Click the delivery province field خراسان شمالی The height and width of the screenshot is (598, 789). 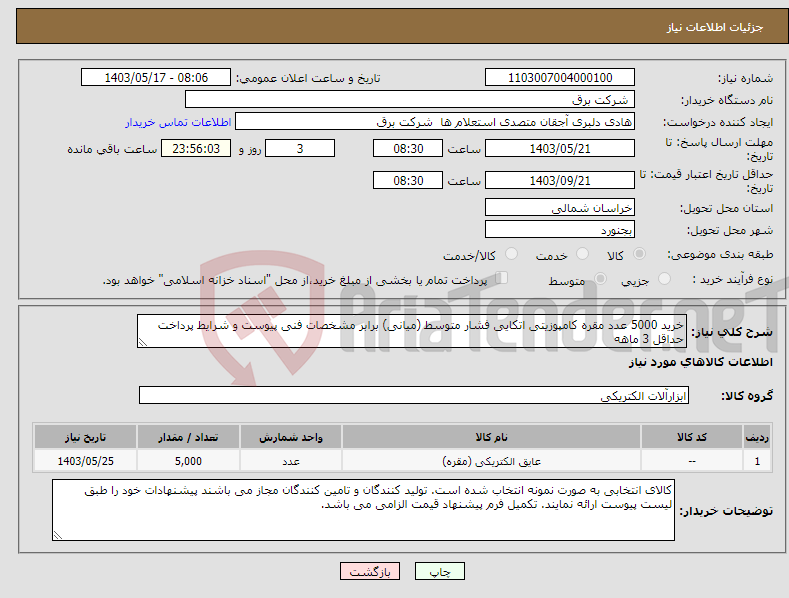click(x=560, y=207)
